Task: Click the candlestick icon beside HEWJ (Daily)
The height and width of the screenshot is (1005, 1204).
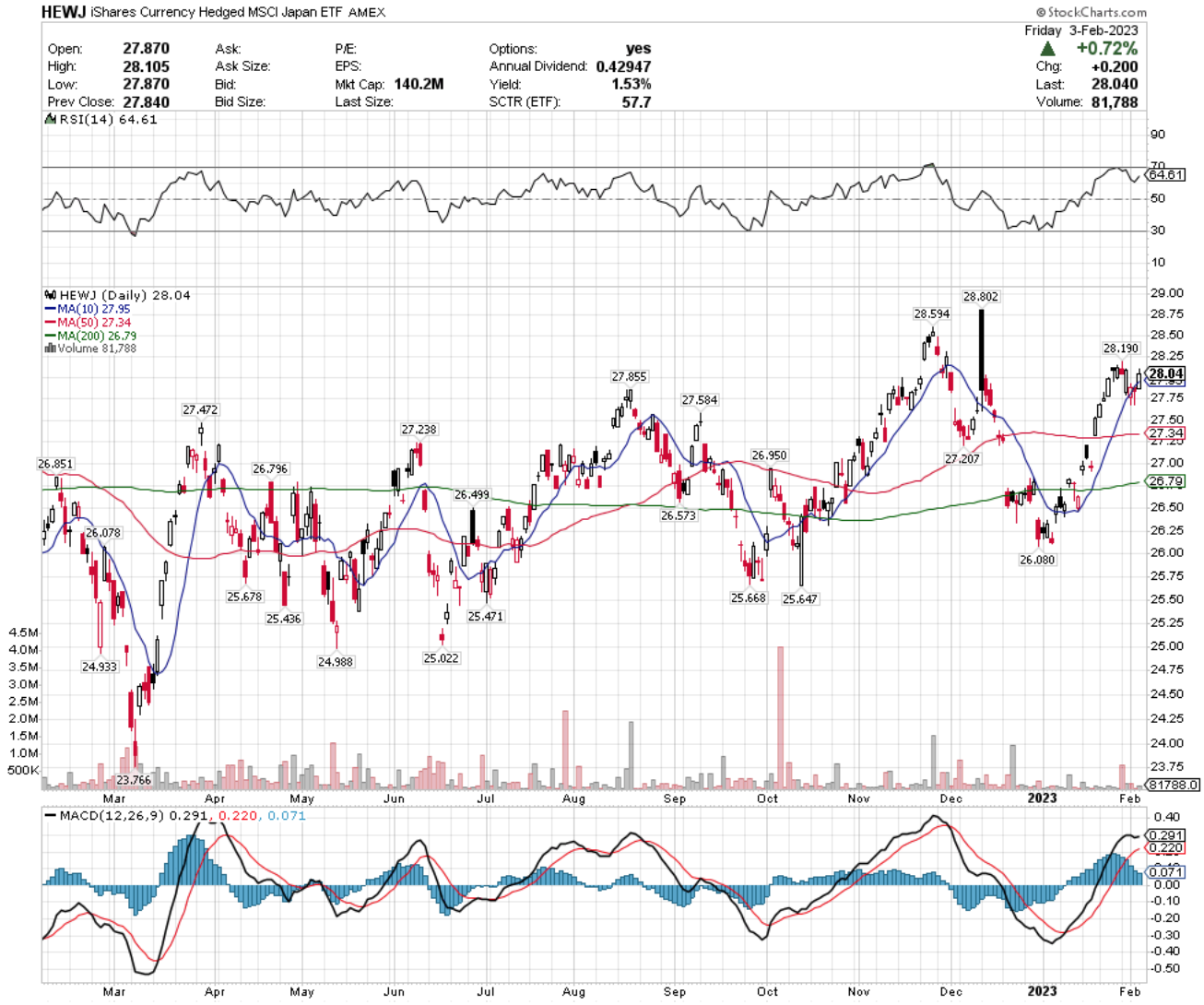Action: [x=50, y=296]
